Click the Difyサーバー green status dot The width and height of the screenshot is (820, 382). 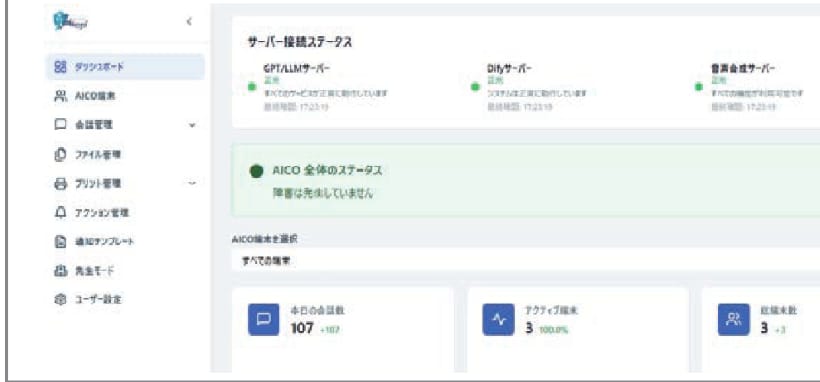tap(475, 86)
